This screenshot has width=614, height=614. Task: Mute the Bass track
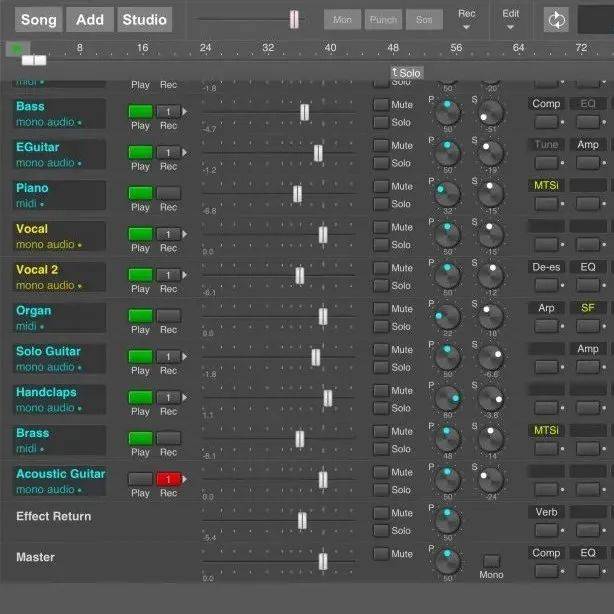click(381, 105)
